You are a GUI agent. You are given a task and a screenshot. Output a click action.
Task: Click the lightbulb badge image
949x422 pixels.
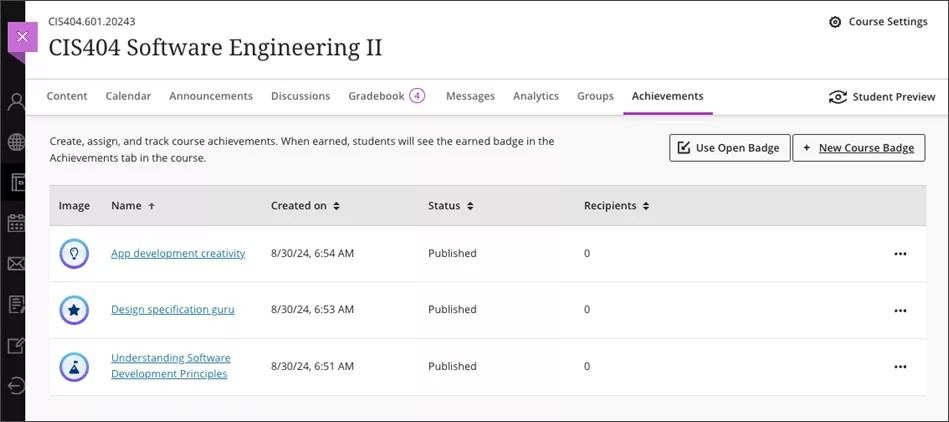[74, 254]
